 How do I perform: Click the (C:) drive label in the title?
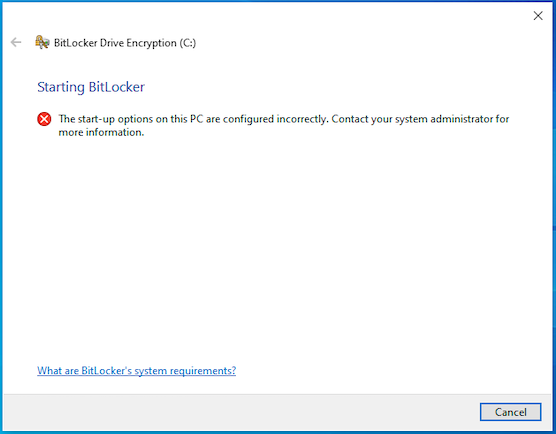coord(188,43)
